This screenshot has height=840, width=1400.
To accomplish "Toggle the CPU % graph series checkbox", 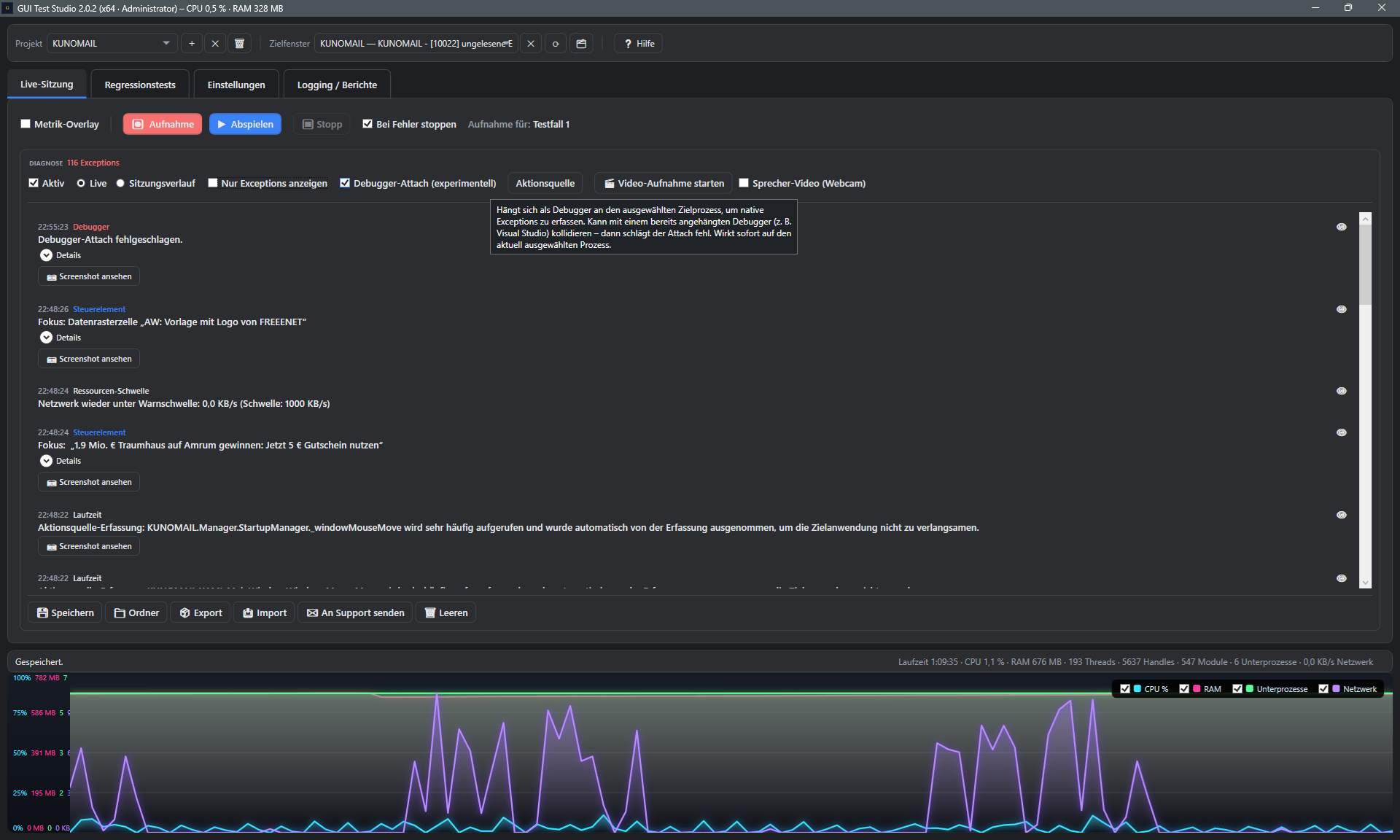I will [1125, 689].
